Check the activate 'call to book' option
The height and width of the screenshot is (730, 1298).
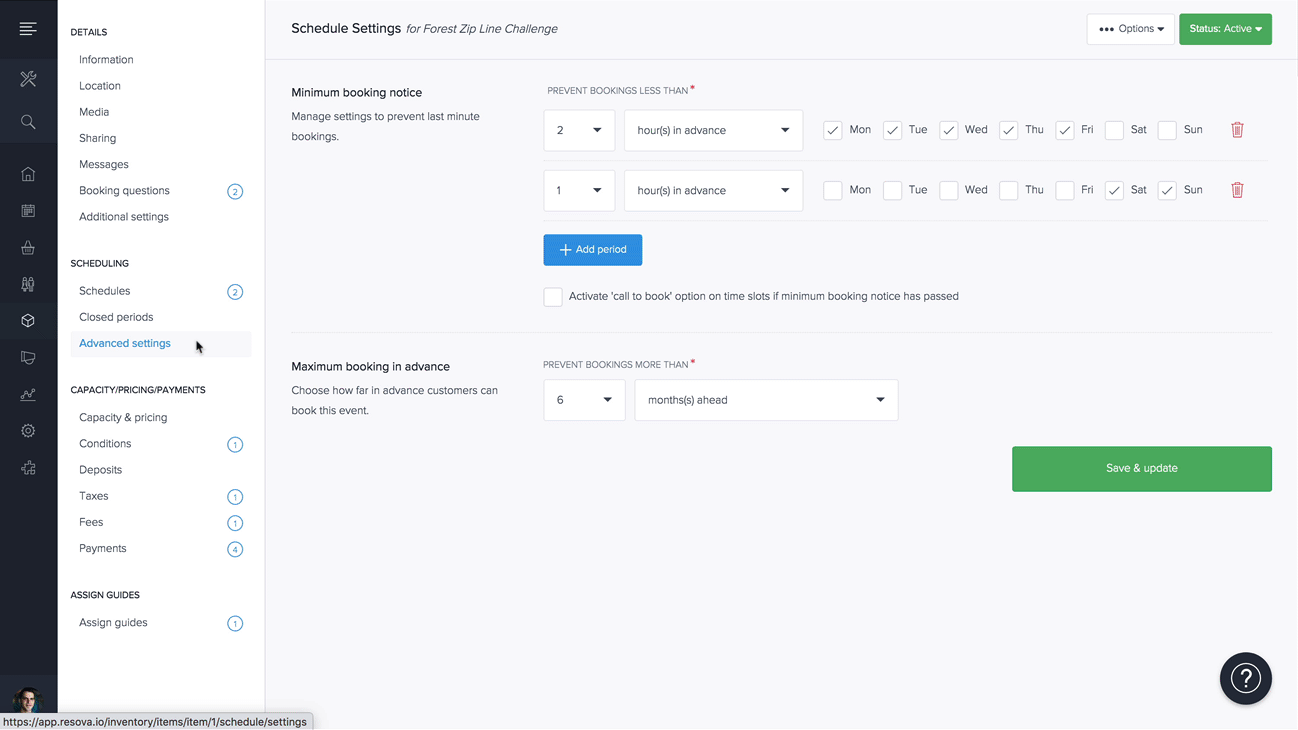[x=552, y=296]
